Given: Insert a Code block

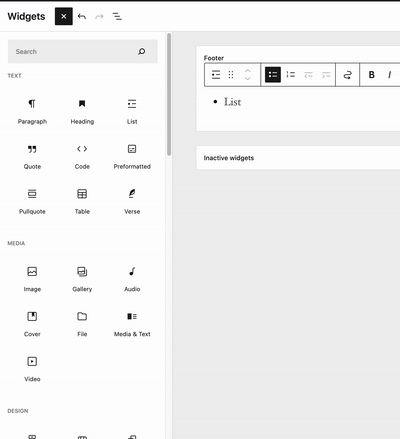Looking at the screenshot, I should point(82,157).
